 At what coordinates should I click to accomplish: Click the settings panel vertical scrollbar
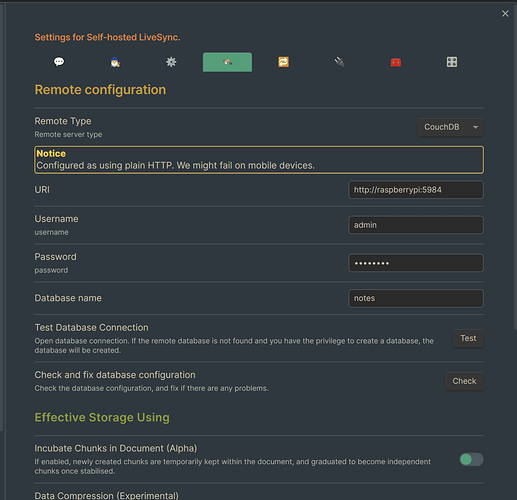pyautogui.click(x=515, y=167)
